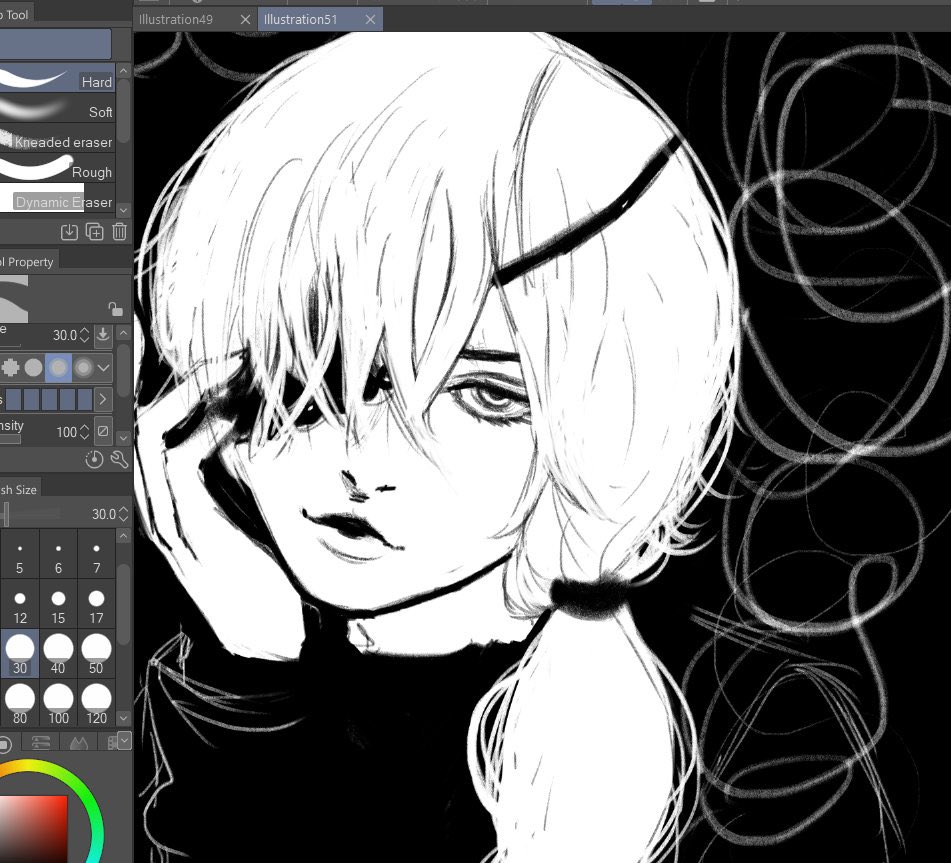951x863 pixels.
Task: Select the pixelated no anti-aliasing option
Action: tap(10, 368)
